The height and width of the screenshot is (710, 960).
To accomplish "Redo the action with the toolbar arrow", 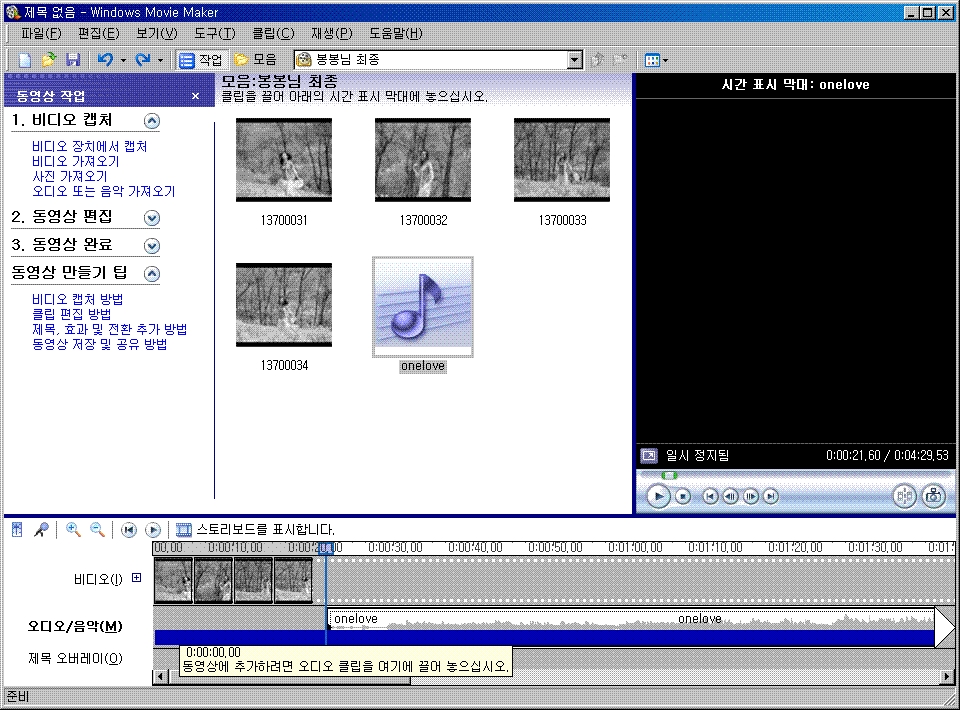I will tap(143, 59).
